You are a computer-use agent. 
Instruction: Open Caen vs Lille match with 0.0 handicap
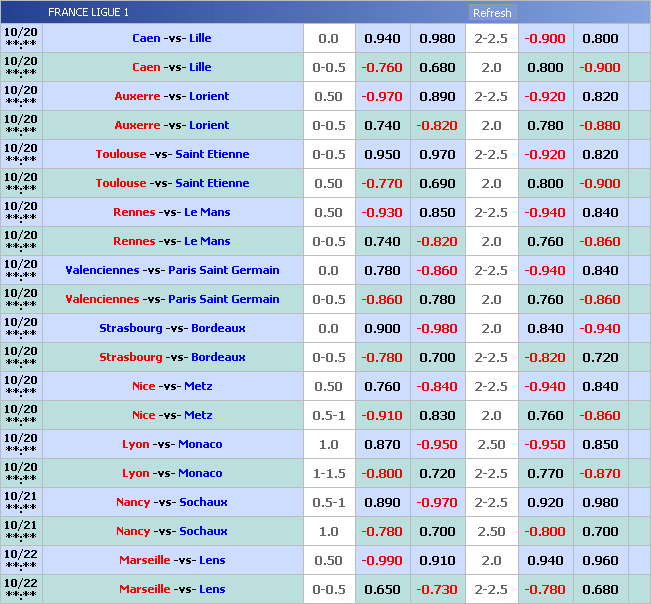(x=172, y=39)
